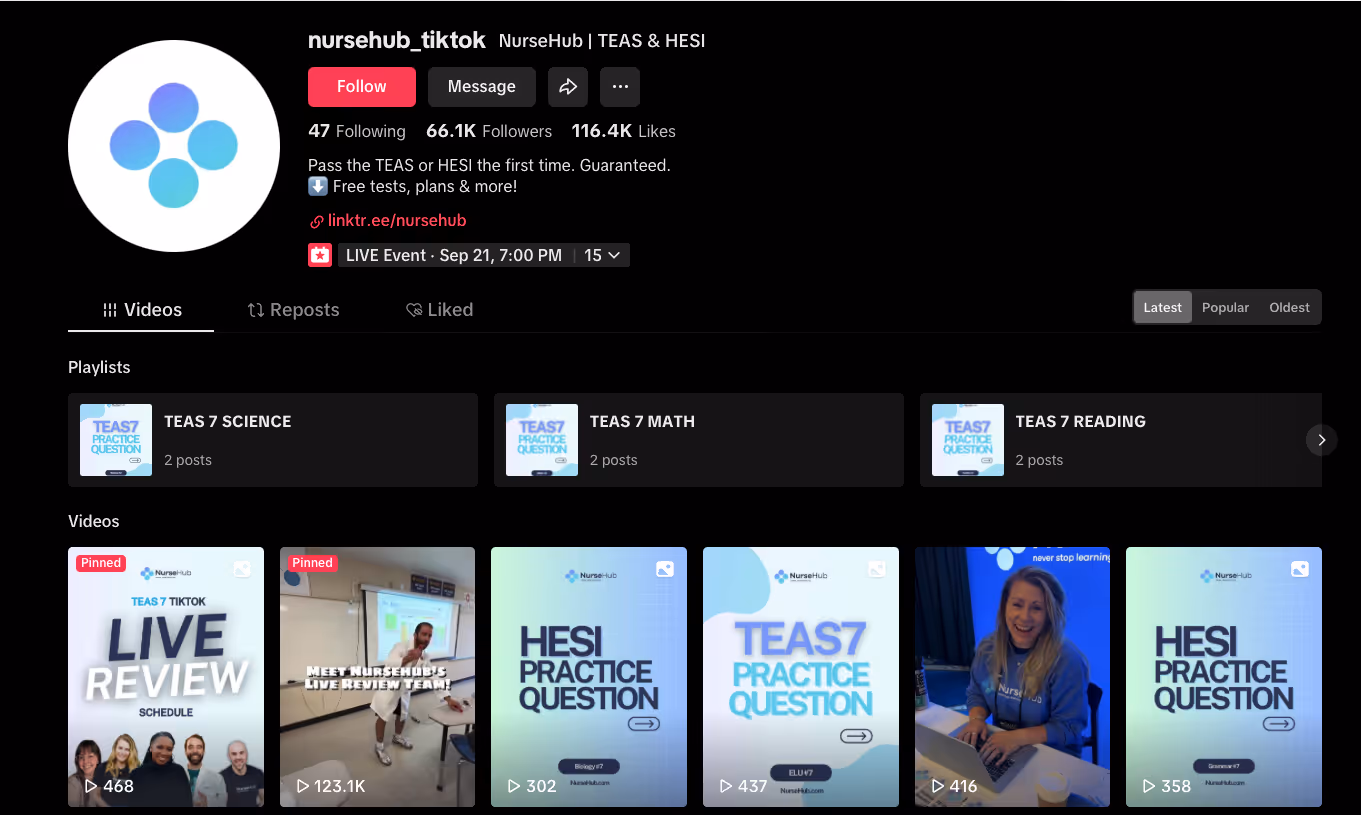This screenshot has width=1361, height=815.
Task: Click the LIVE Event calendar icon
Action: (319, 255)
